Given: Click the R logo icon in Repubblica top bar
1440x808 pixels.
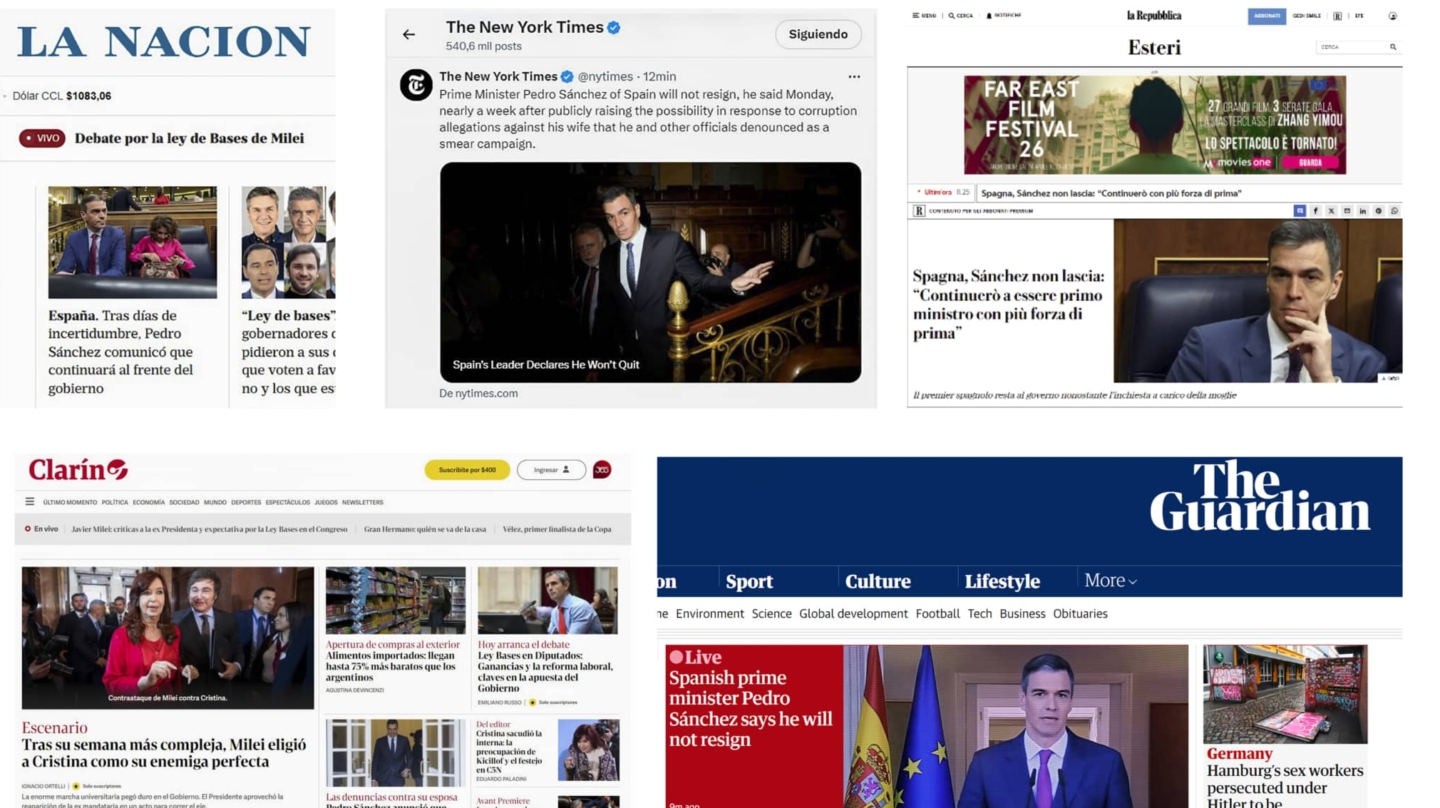Looking at the screenshot, I should 1337,16.
